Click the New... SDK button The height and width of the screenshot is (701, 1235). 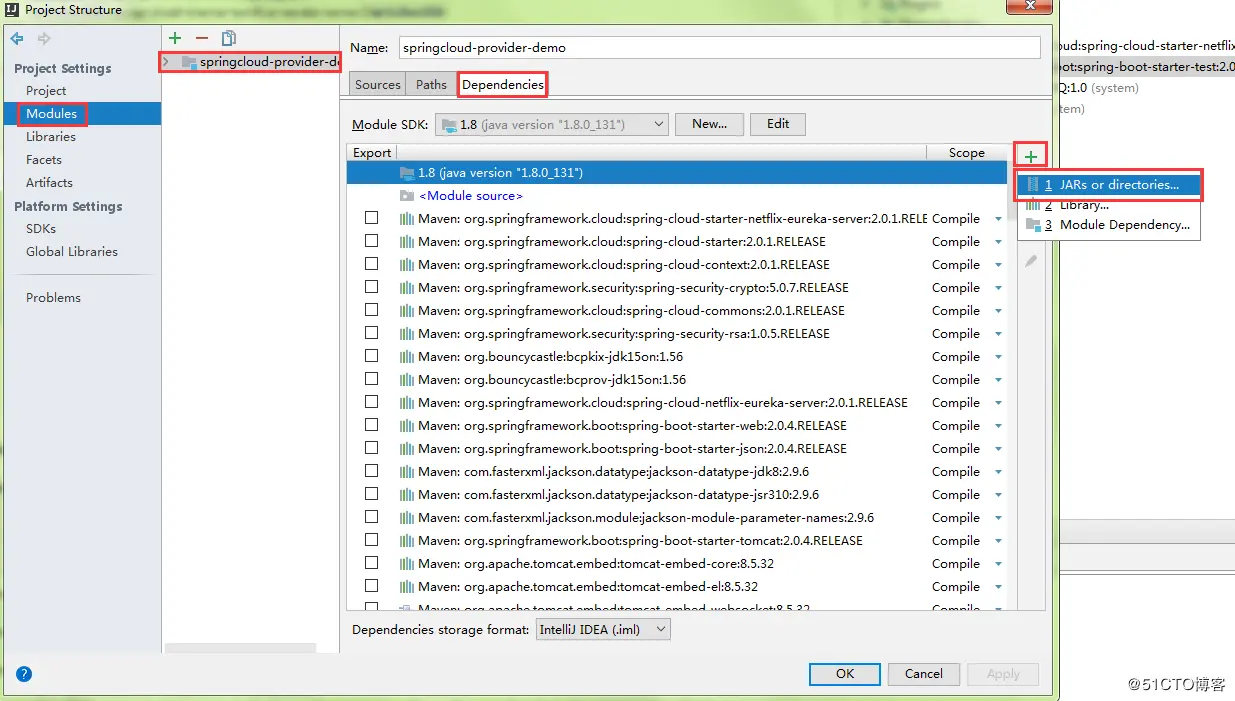[x=709, y=124]
